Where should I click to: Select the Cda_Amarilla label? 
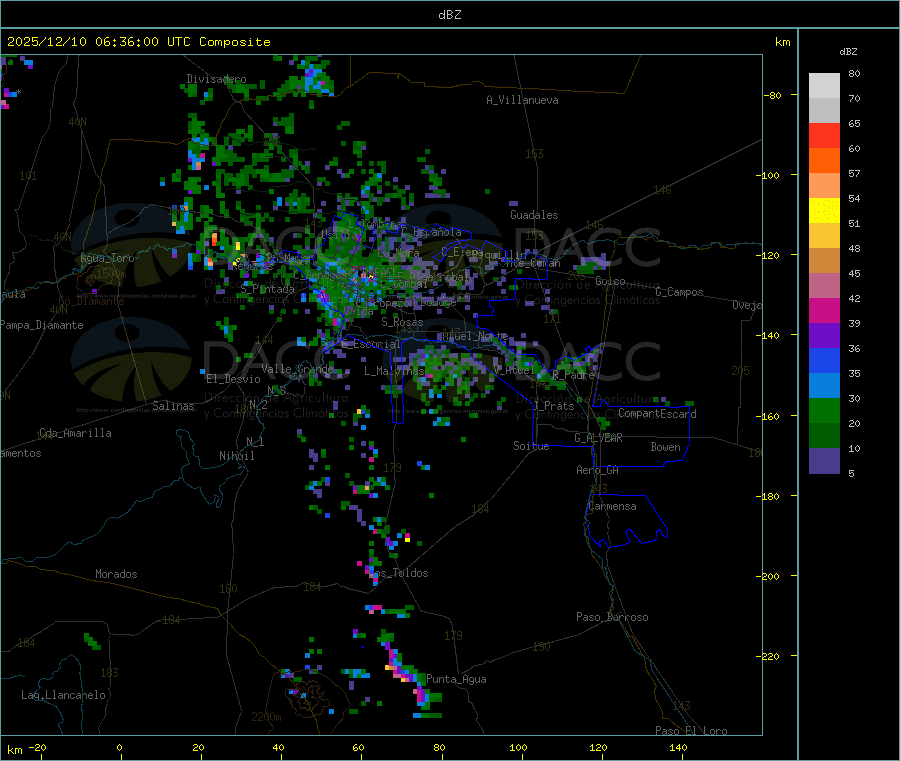click(75, 433)
